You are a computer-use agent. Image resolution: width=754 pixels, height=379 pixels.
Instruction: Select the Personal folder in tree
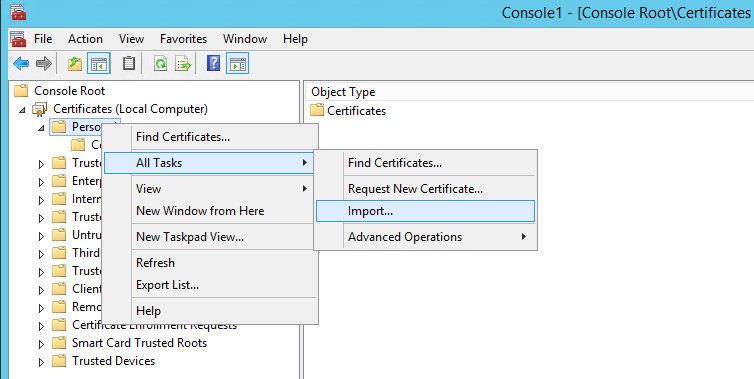pyautogui.click(x=86, y=126)
